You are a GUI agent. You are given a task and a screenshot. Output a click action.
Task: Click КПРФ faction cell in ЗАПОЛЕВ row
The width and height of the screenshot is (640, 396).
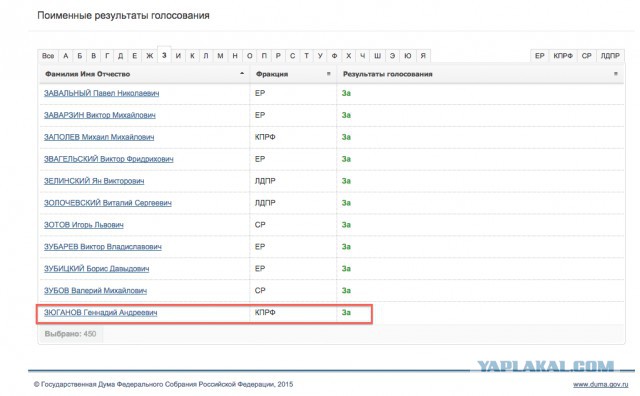click(265, 137)
